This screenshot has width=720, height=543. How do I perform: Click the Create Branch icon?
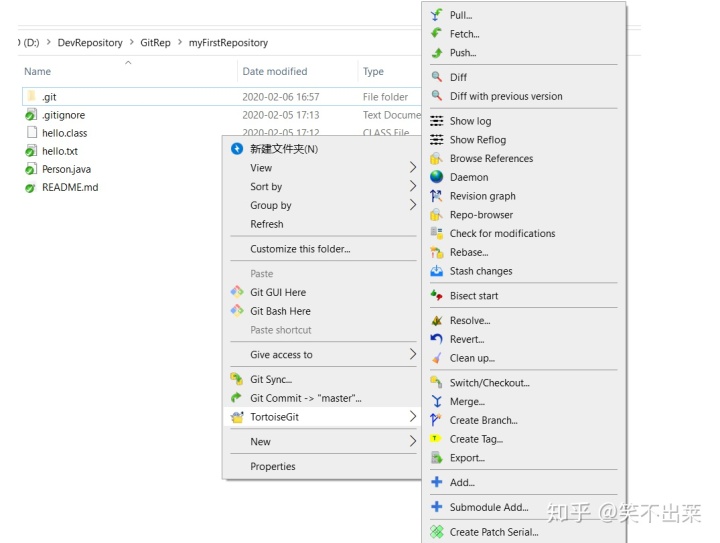click(436, 420)
